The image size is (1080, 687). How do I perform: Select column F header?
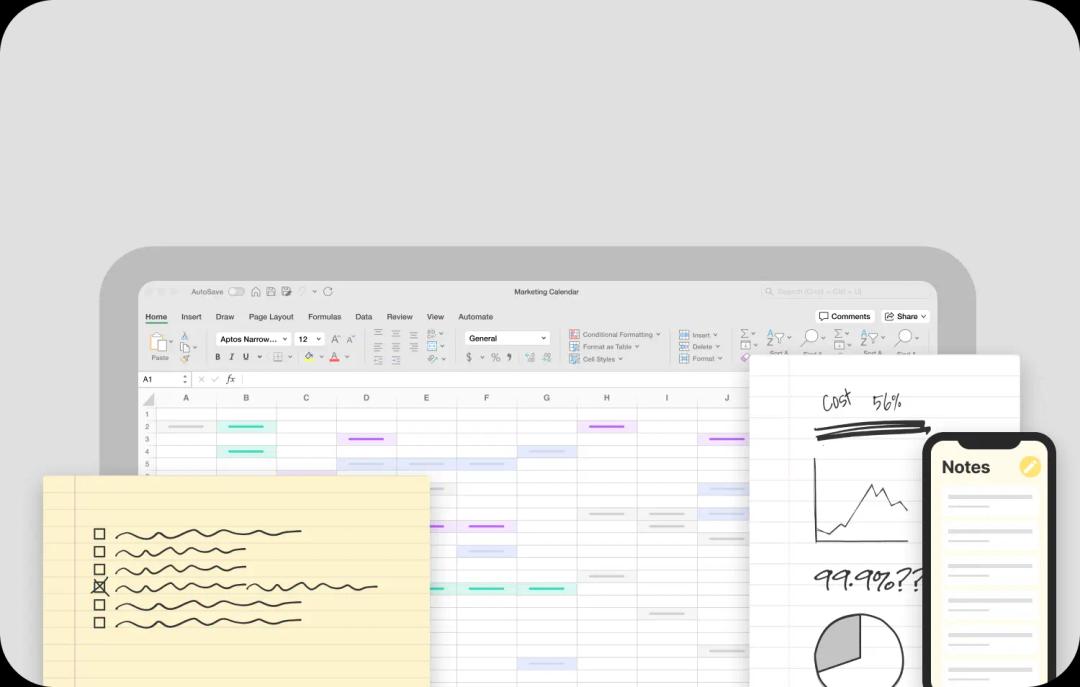pos(486,398)
